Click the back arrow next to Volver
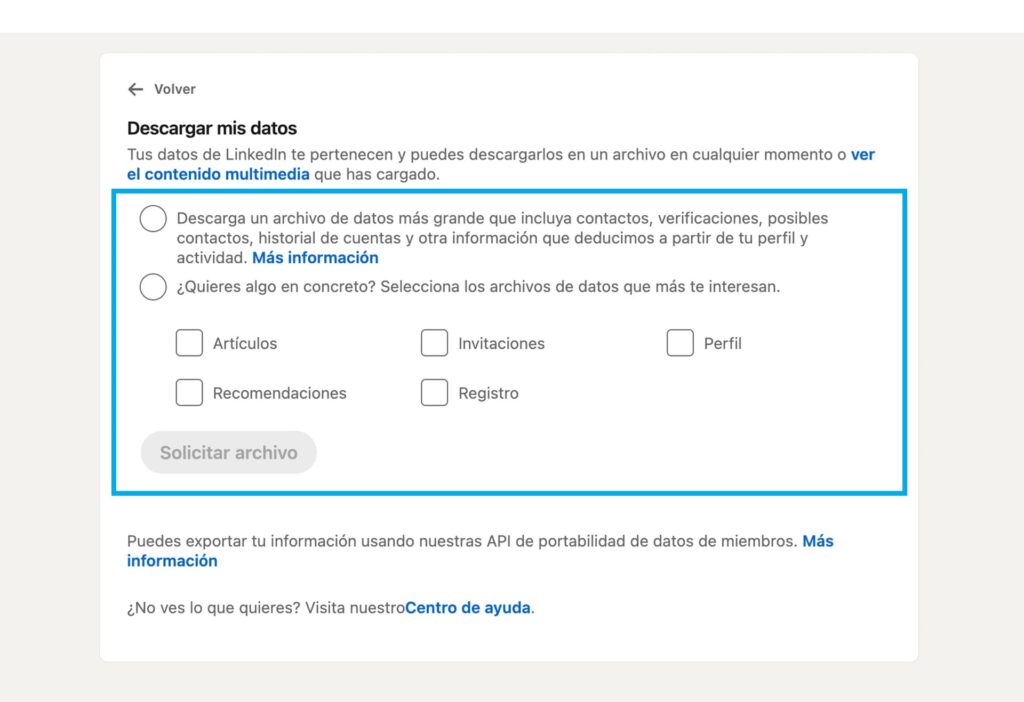Image resolution: width=1024 pixels, height=702 pixels. point(136,89)
